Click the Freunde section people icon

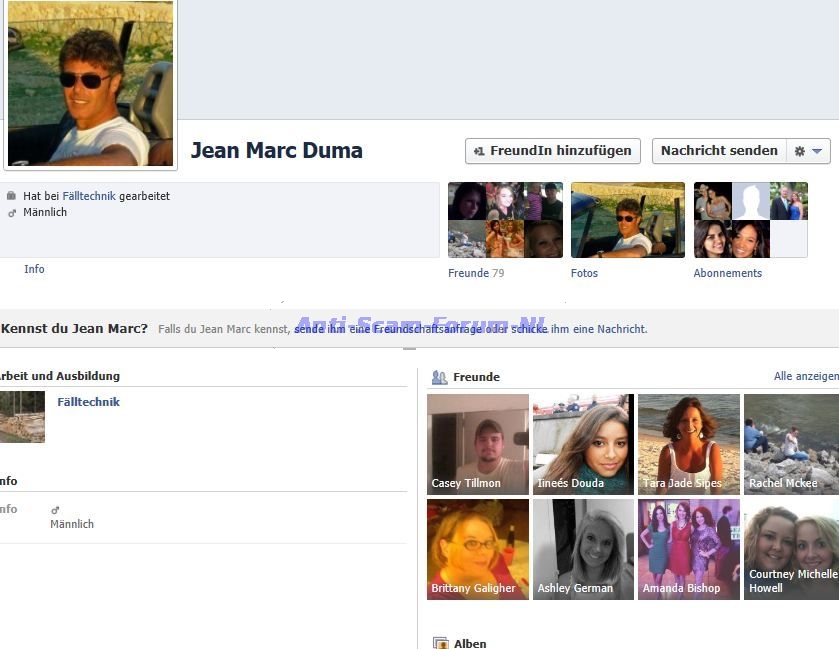pos(439,377)
